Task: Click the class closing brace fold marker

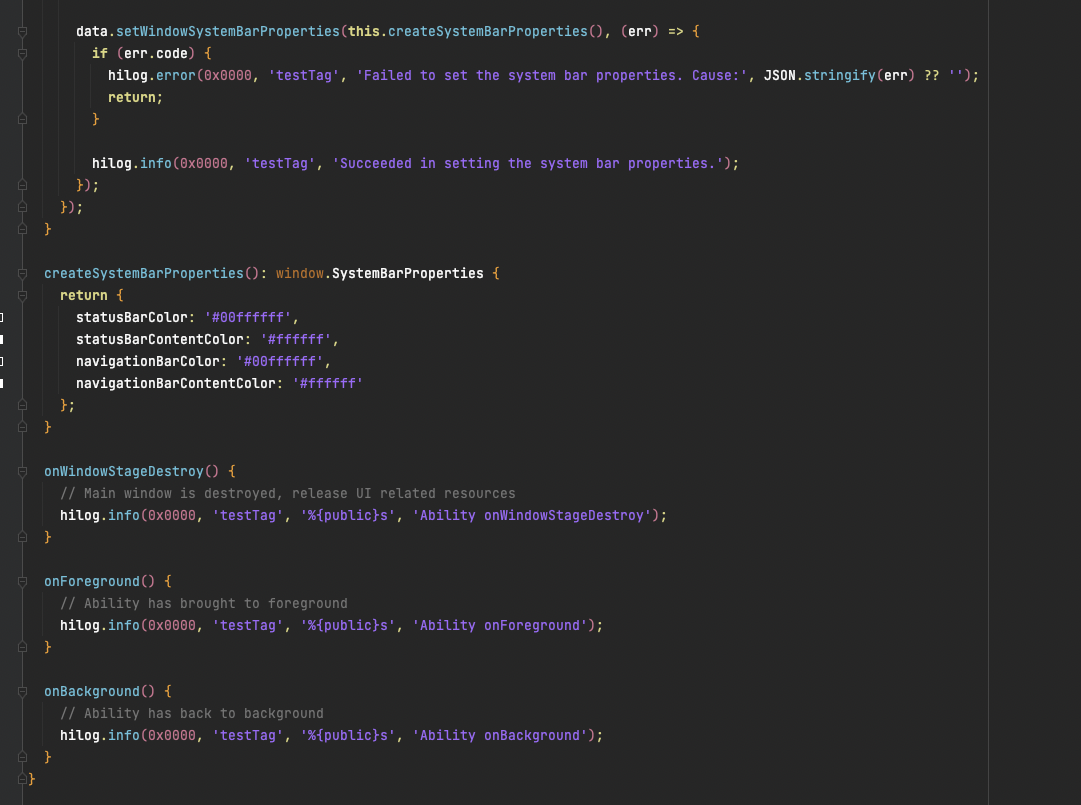Action: coord(22,779)
